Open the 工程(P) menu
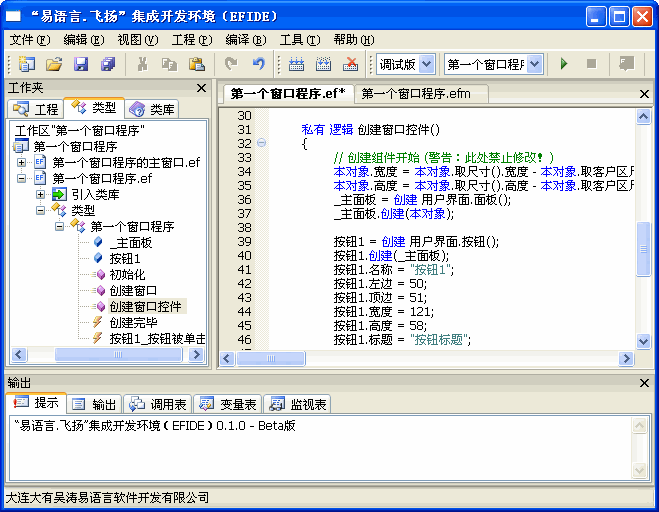The width and height of the screenshot is (659, 512). [192, 40]
